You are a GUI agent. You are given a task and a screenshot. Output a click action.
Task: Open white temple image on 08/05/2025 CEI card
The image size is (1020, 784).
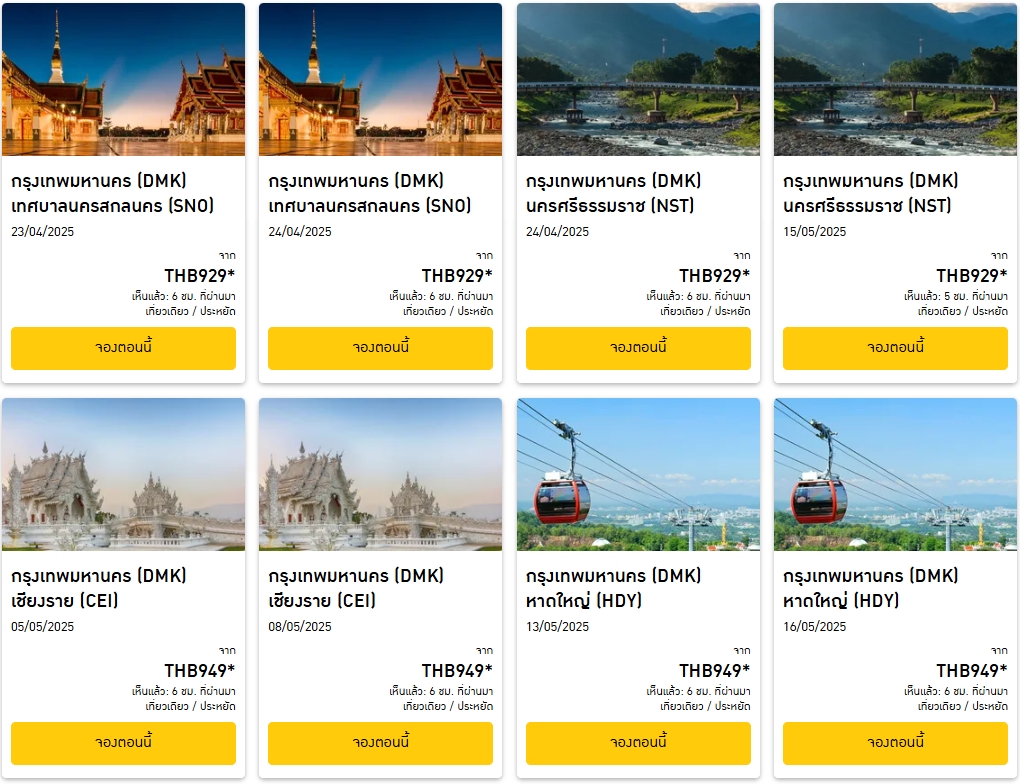380,475
